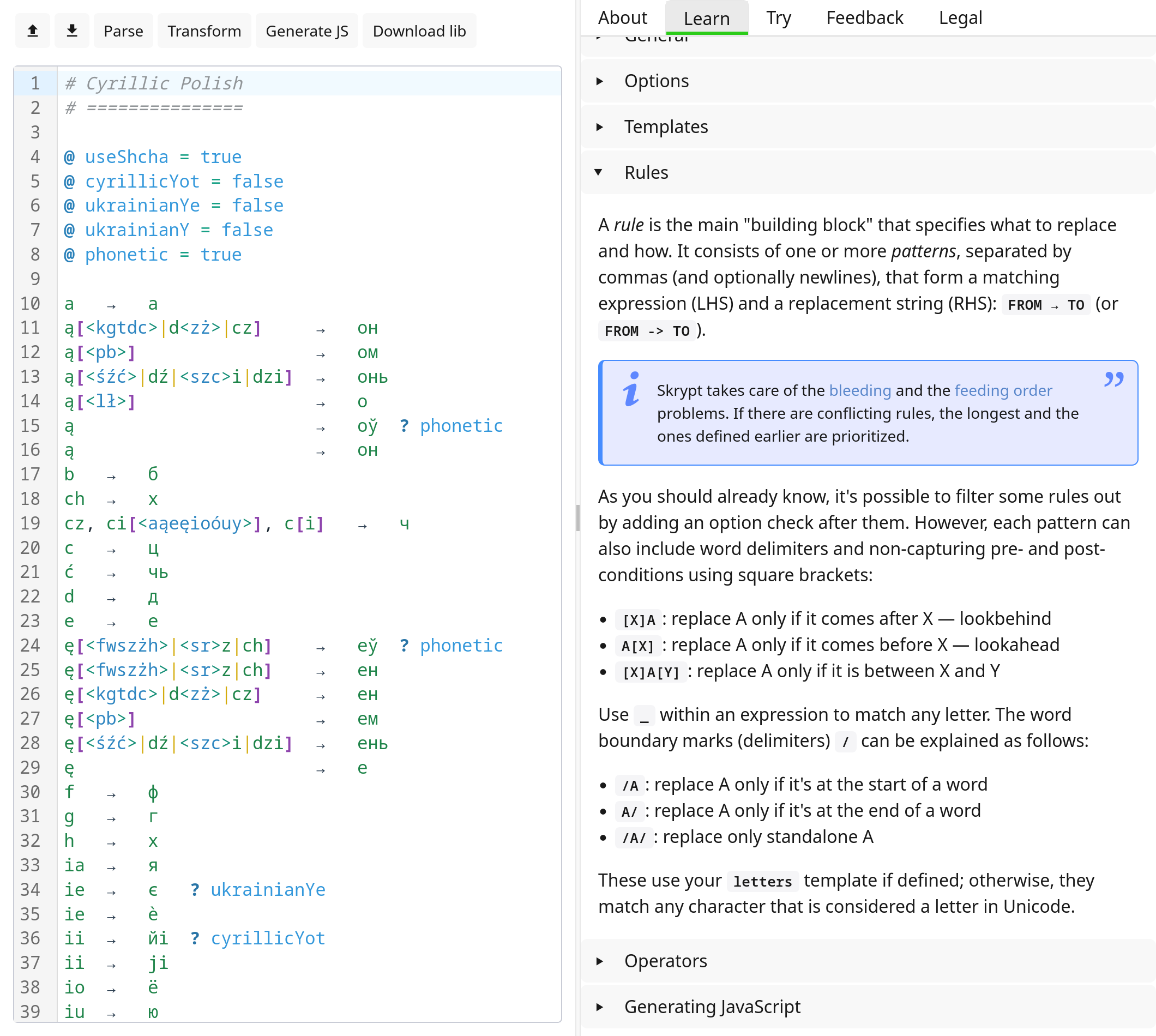Click the Transform button
The height and width of the screenshot is (1036, 1156).
204,31
